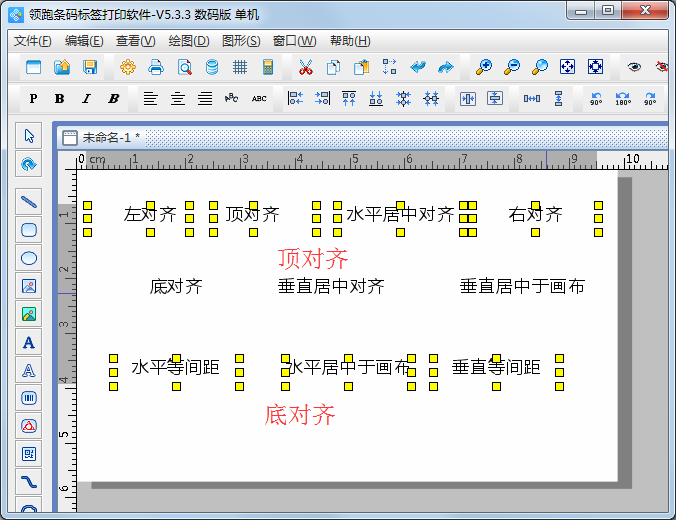The height and width of the screenshot is (520, 676).
Task: Open the 帮助(H) menu
Action: pyautogui.click(x=350, y=41)
